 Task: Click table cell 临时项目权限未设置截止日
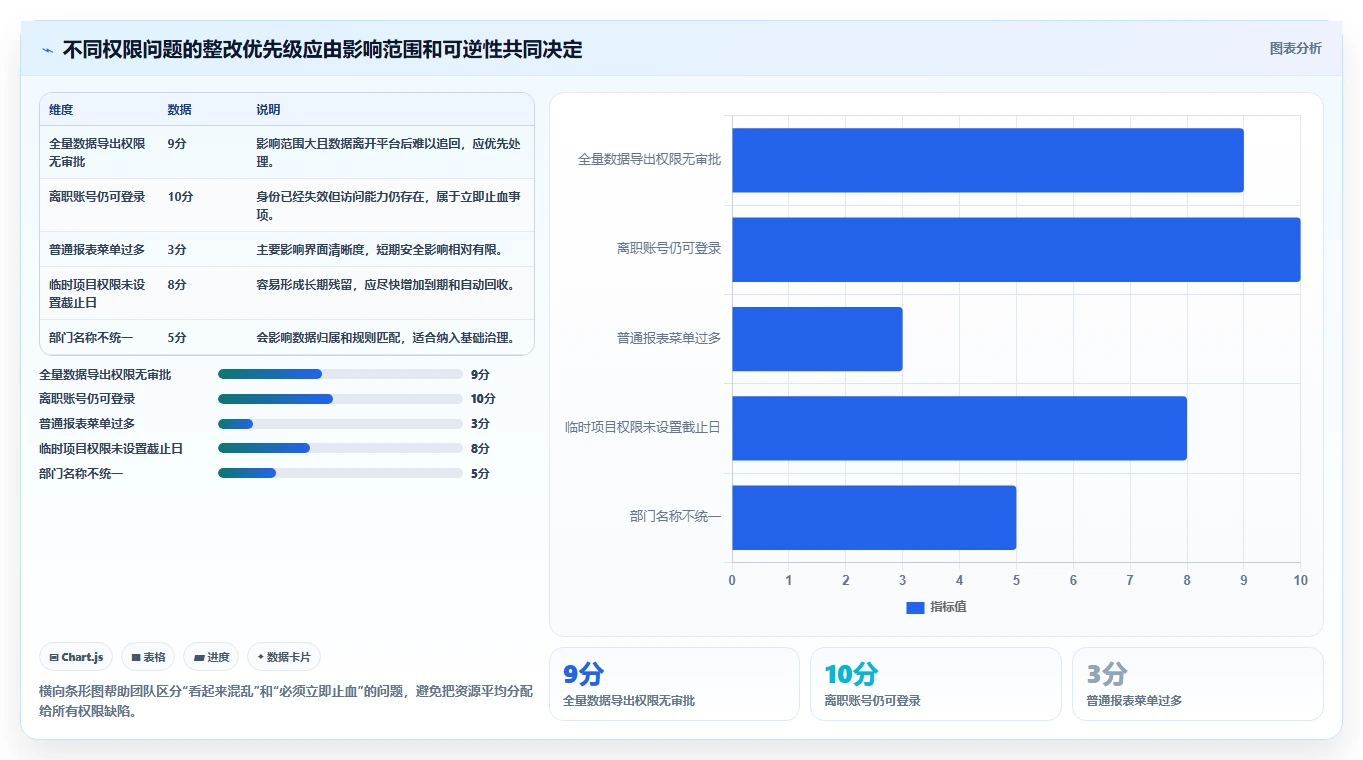click(x=97, y=293)
